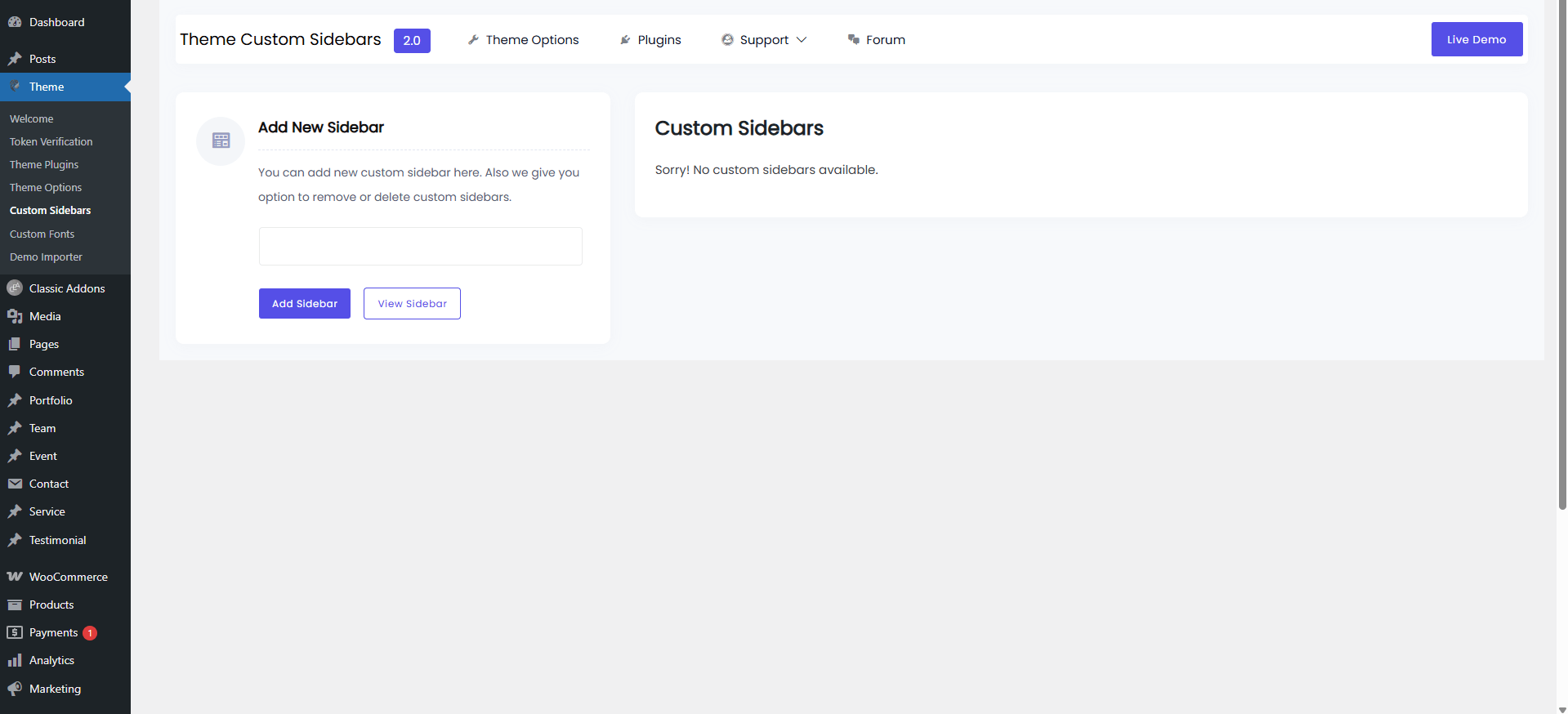Click the Contact envelope icon
Screen dimensions: 1568x714
click(15, 484)
